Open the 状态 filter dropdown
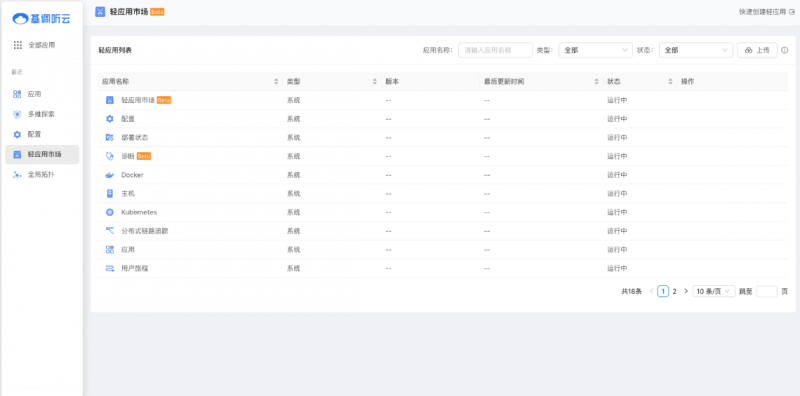Screen dimensions: 800x396 [x=696, y=50]
